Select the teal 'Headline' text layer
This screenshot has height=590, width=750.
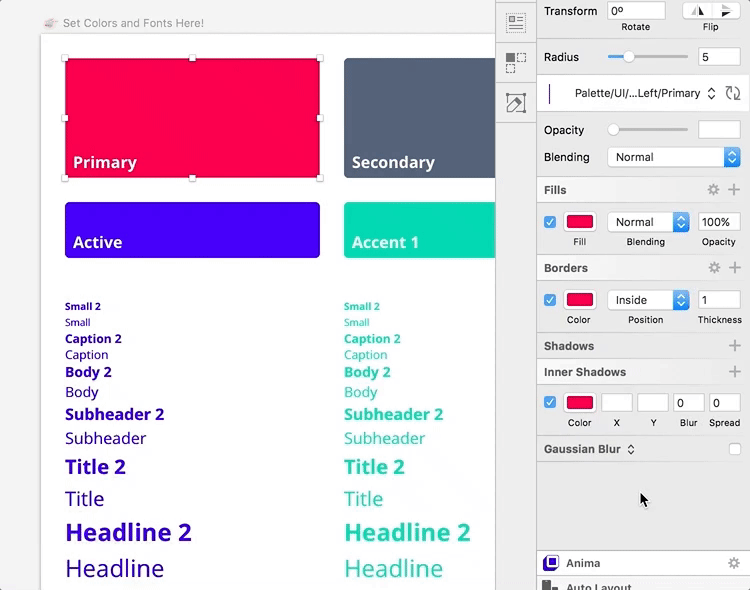(393, 568)
